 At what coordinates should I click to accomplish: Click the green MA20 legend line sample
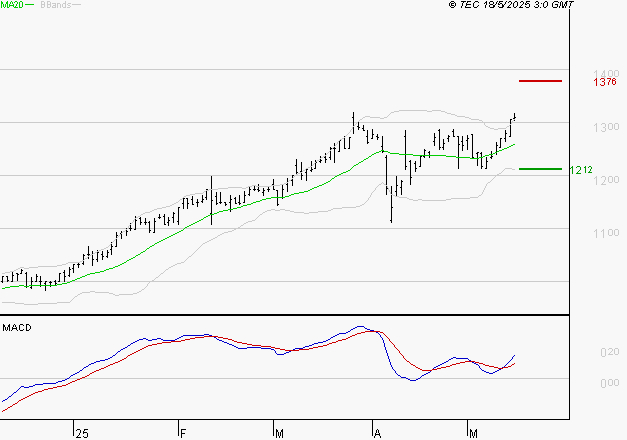coord(30,5)
